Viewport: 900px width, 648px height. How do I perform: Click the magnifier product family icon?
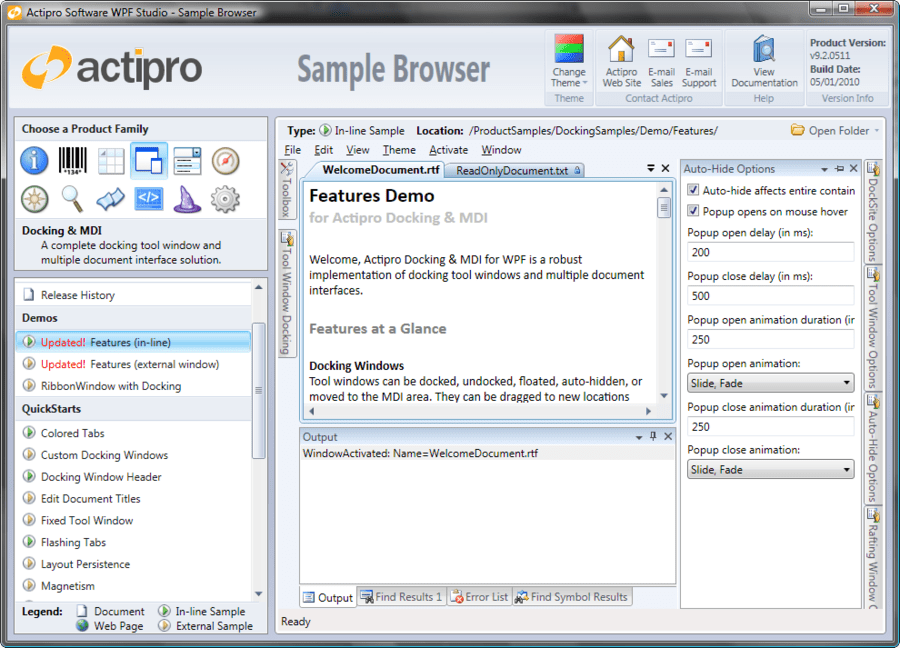click(x=72, y=199)
